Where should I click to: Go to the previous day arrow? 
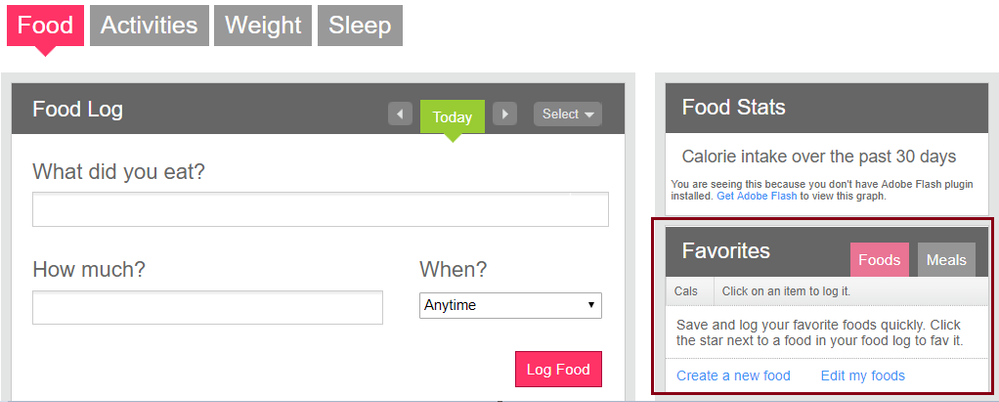coord(400,115)
